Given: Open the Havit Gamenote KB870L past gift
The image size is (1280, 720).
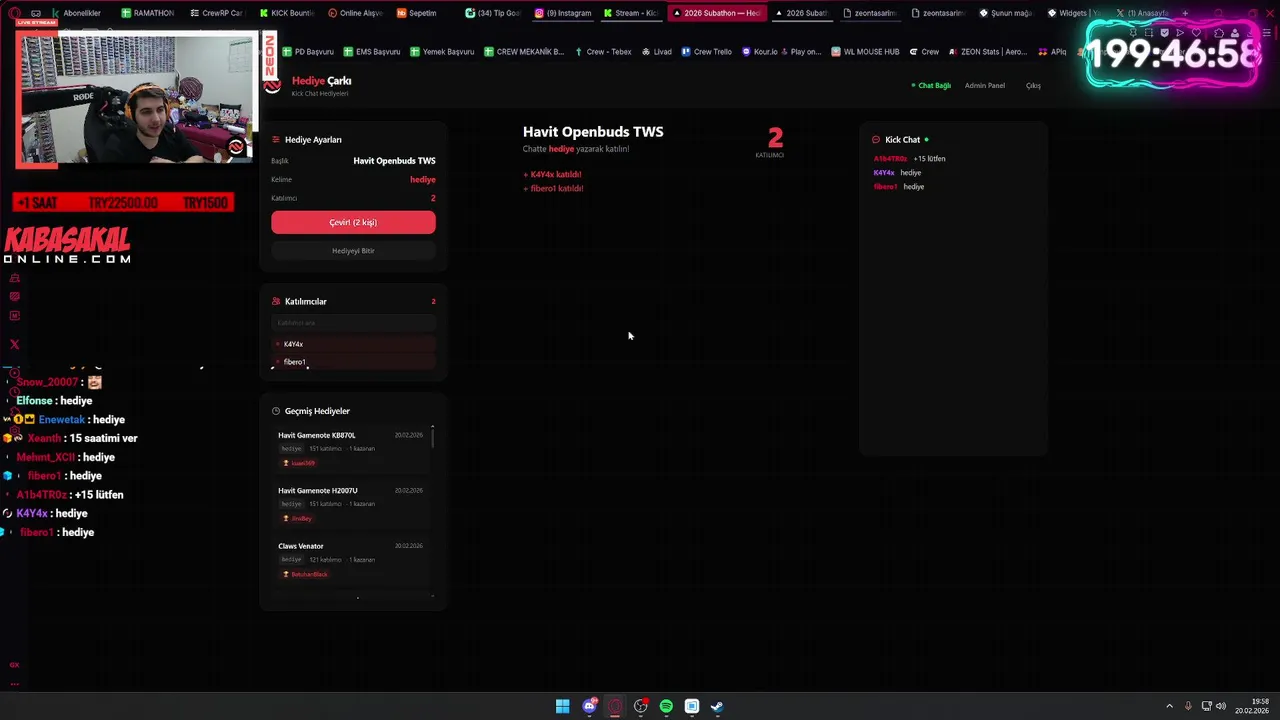Looking at the screenshot, I should (350, 449).
